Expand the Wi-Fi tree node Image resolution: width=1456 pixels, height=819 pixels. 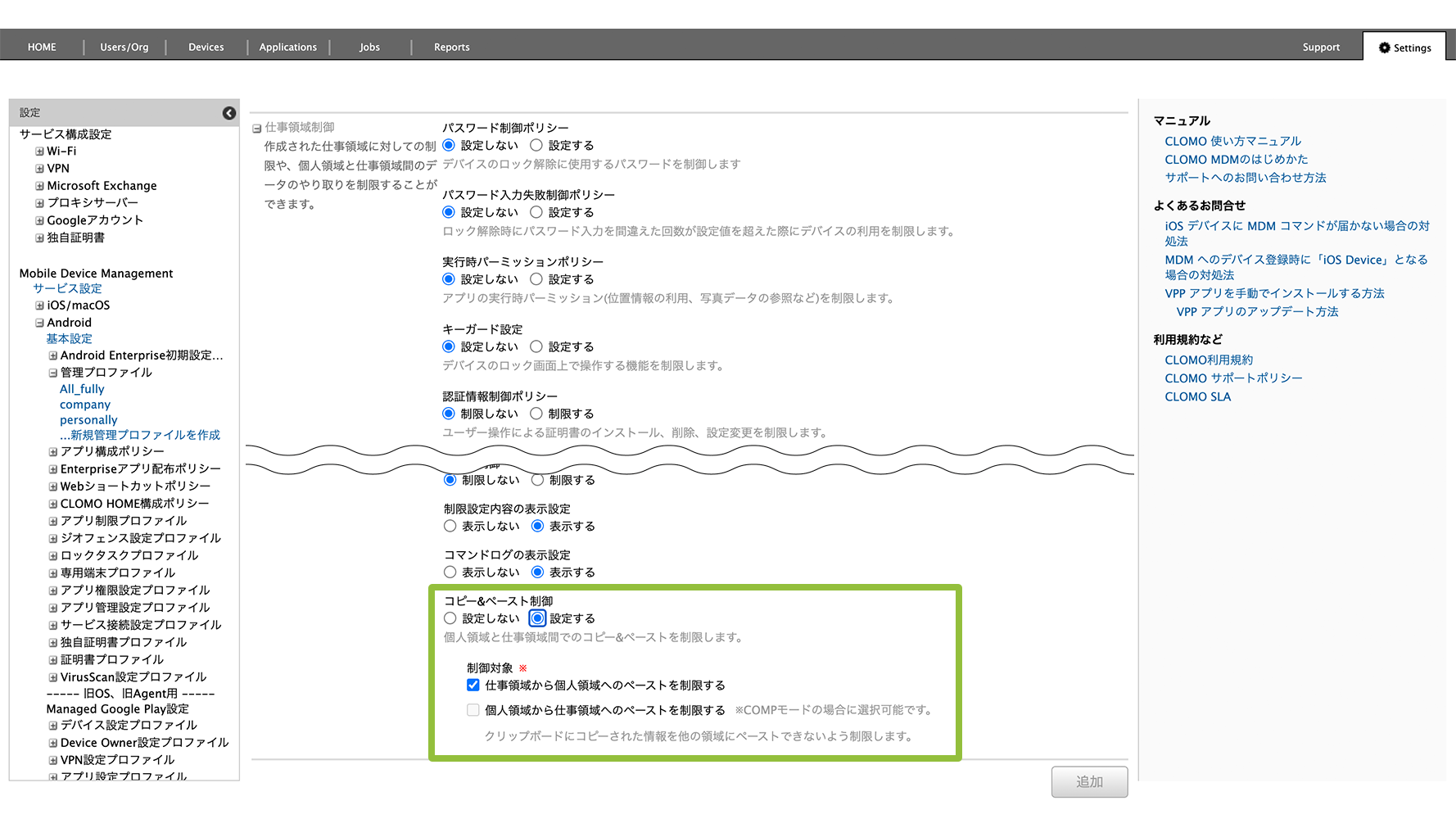(x=39, y=152)
